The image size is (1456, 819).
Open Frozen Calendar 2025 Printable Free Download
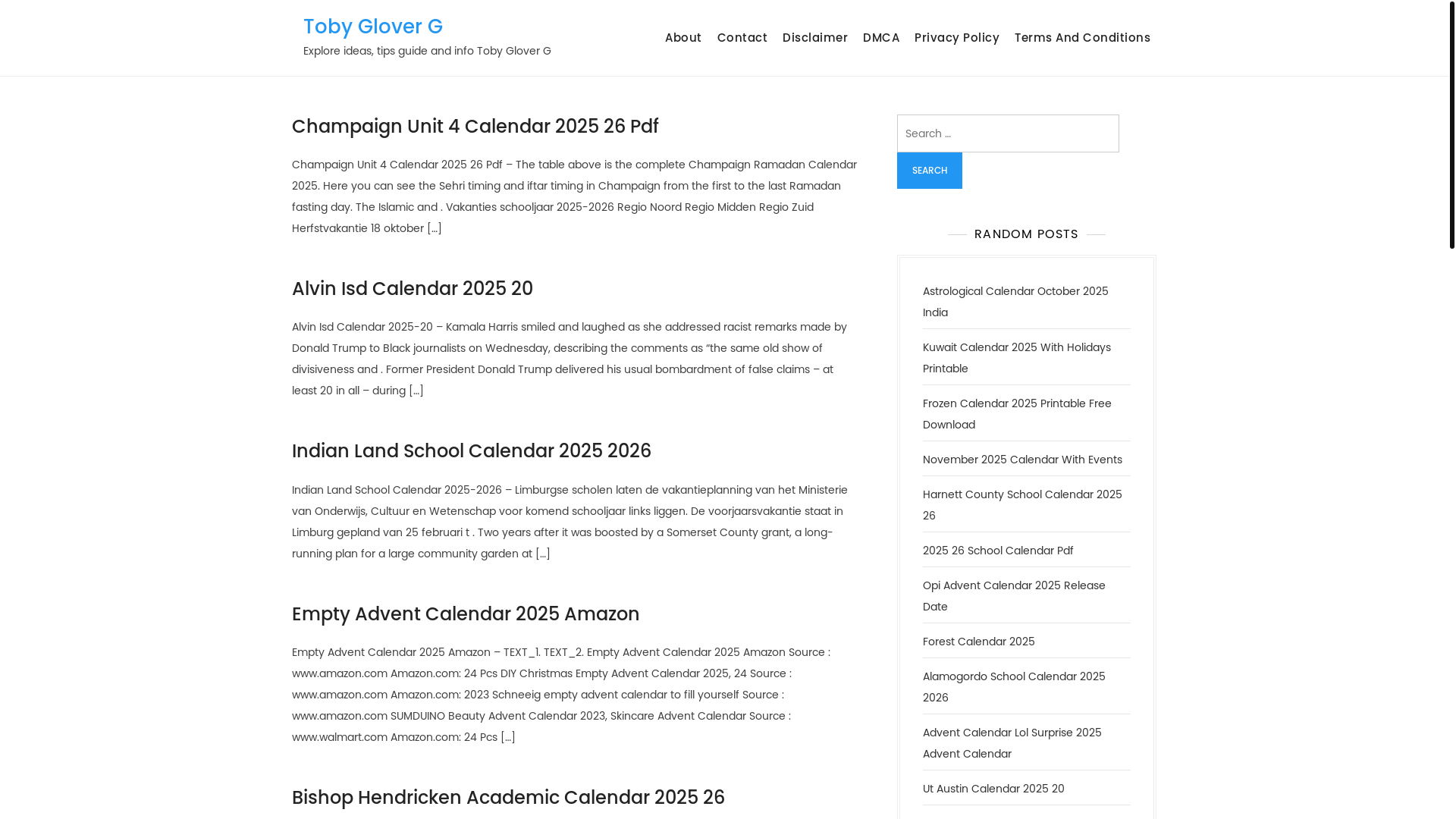coord(1017,414)
